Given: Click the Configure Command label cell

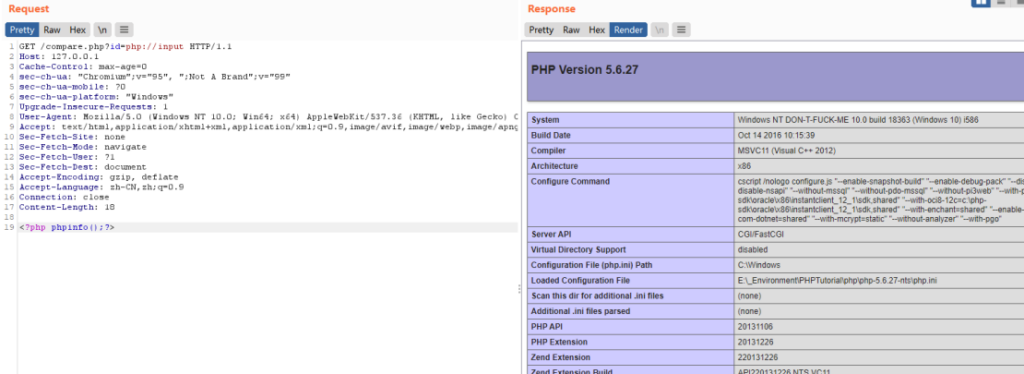Looking at the screenshot, I should pyautogui.click(x=631, y=200).
